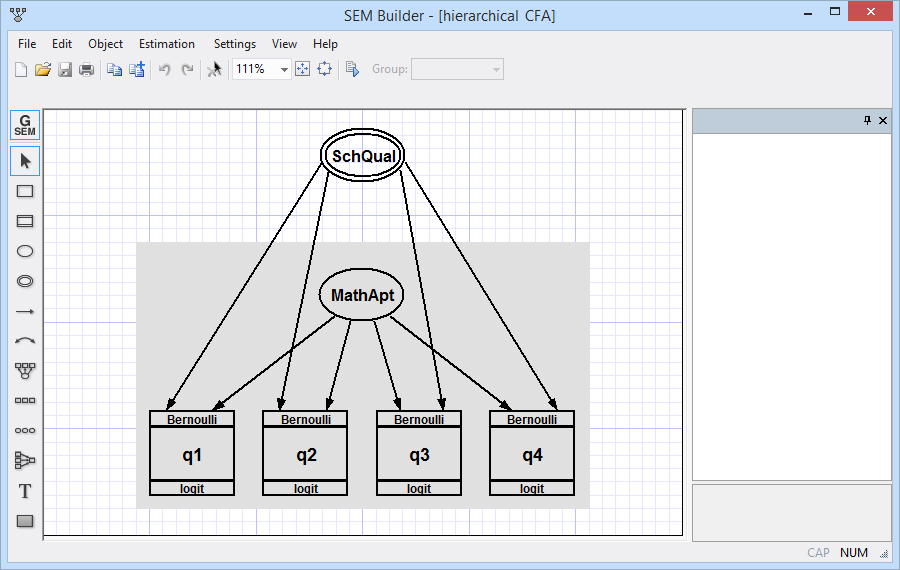This screenshot has height=570, width=900.
Task: Select the regression component tool
Action: tap(25, 460)
